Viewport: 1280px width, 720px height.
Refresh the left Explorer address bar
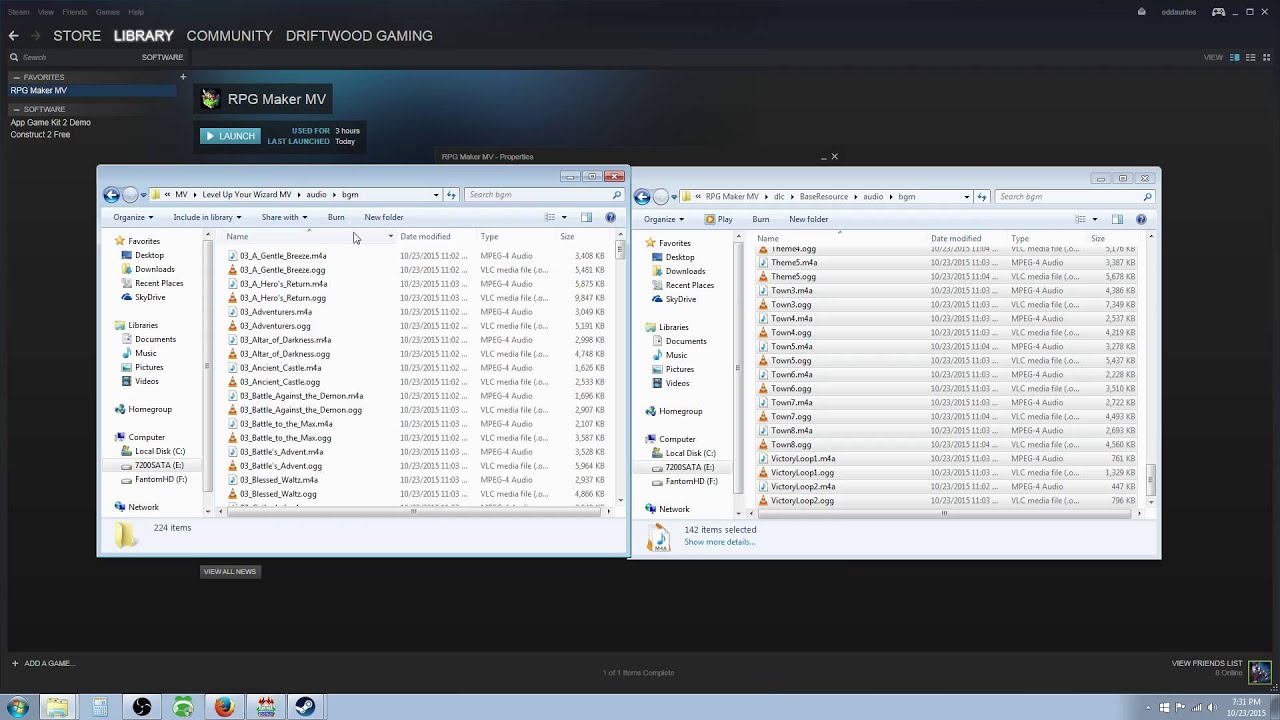pos(451,195)
